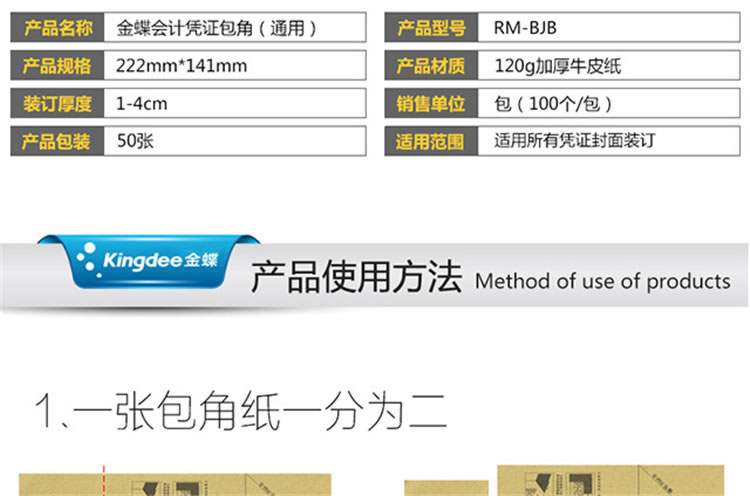Select the 1-4cm thickness value

pyautogui.click(x=142, y=103)
